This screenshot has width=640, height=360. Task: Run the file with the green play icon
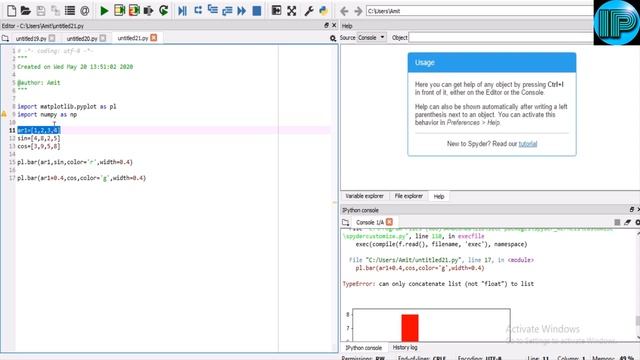pyautogui.click(x=104, y=11)
